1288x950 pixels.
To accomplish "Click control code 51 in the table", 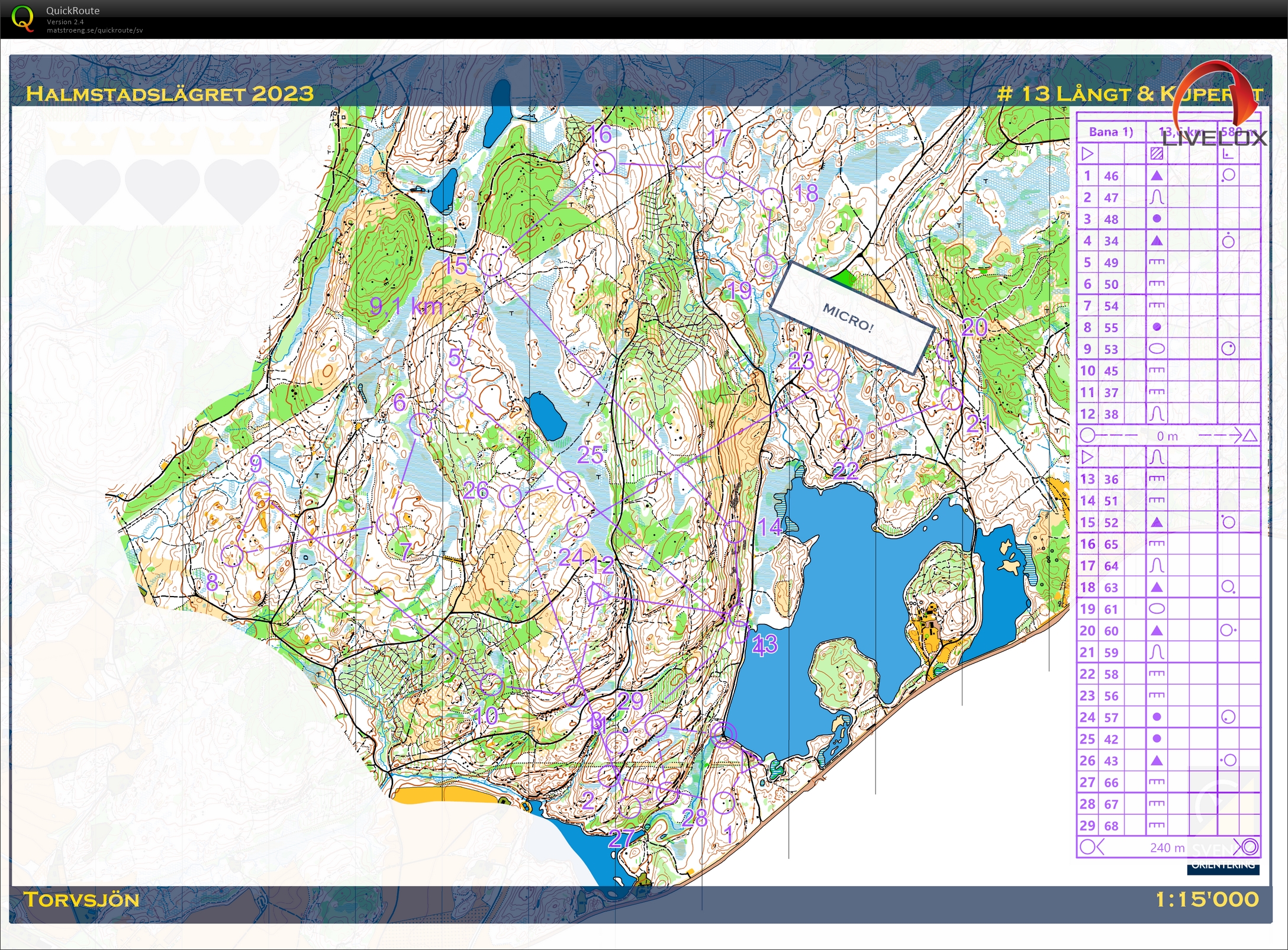I will [x=1111, y=501].
